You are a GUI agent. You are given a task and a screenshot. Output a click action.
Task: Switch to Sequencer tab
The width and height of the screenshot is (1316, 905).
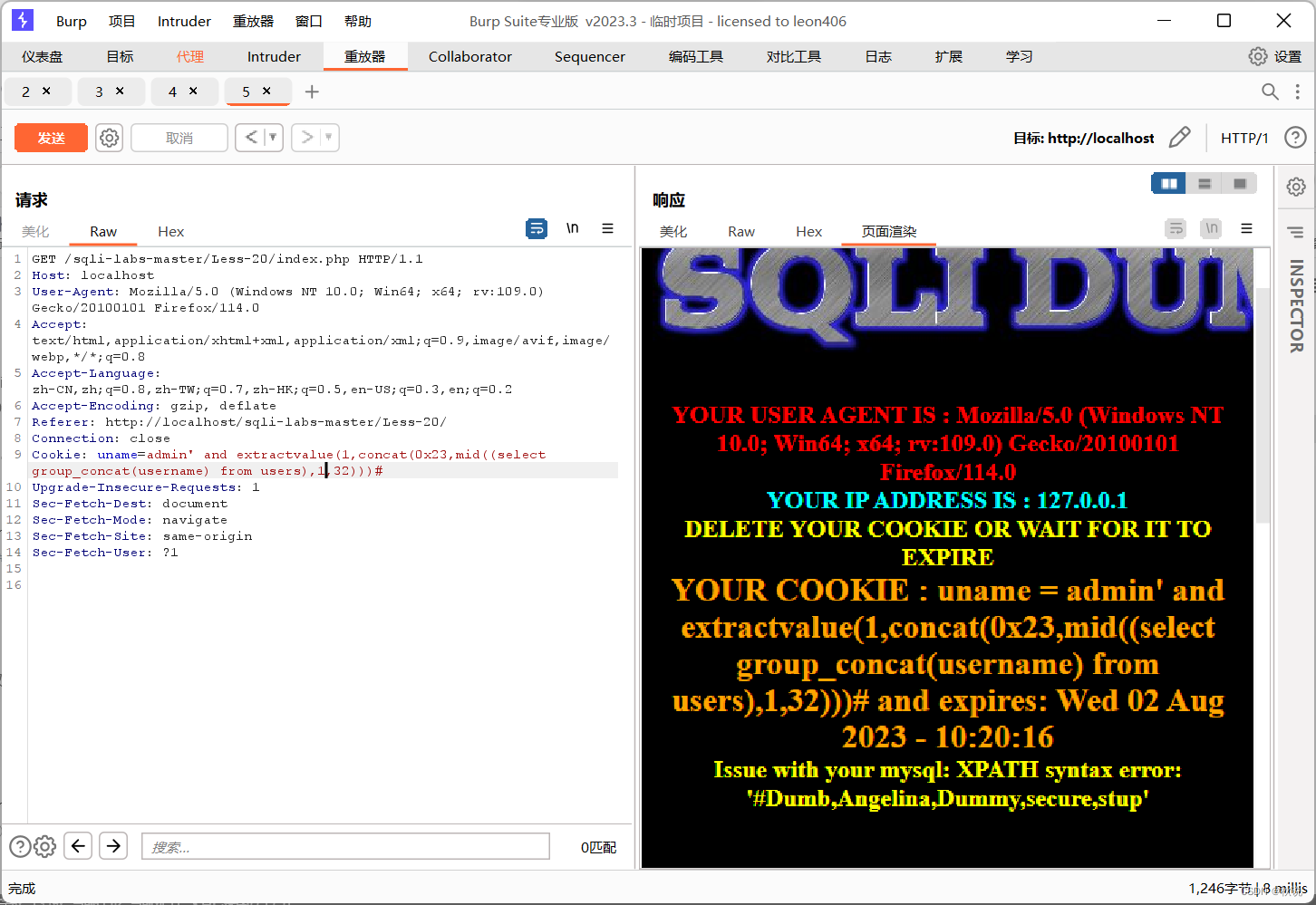click(590, 56)
